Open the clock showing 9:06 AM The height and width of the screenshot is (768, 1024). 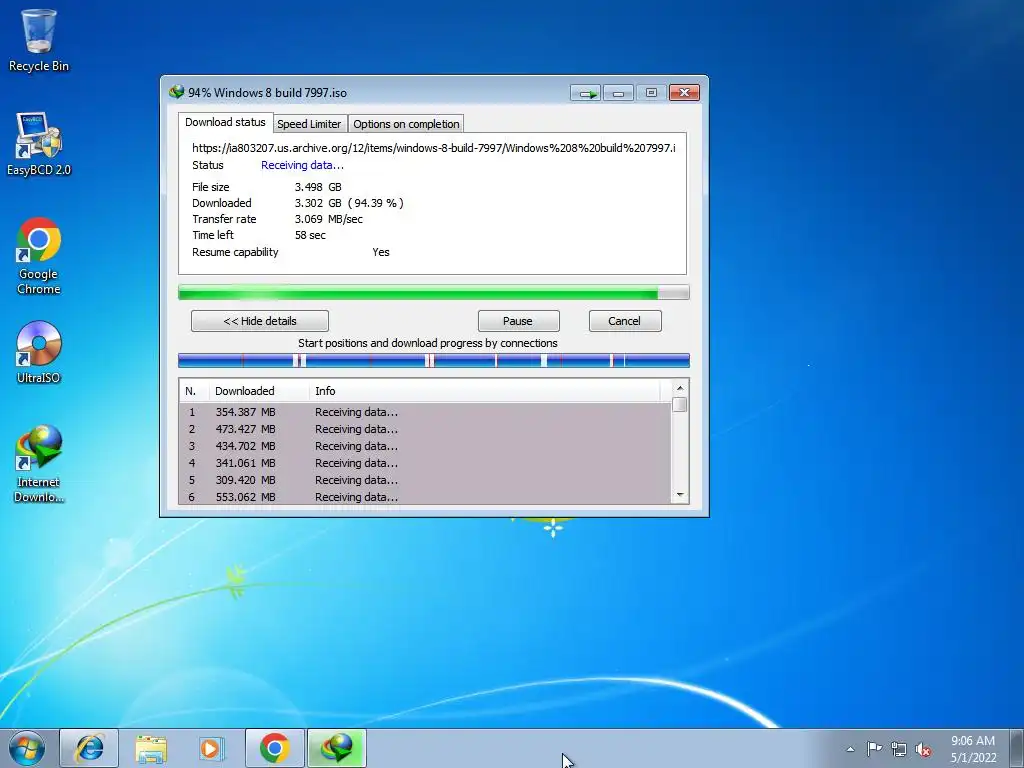[973, 749]
